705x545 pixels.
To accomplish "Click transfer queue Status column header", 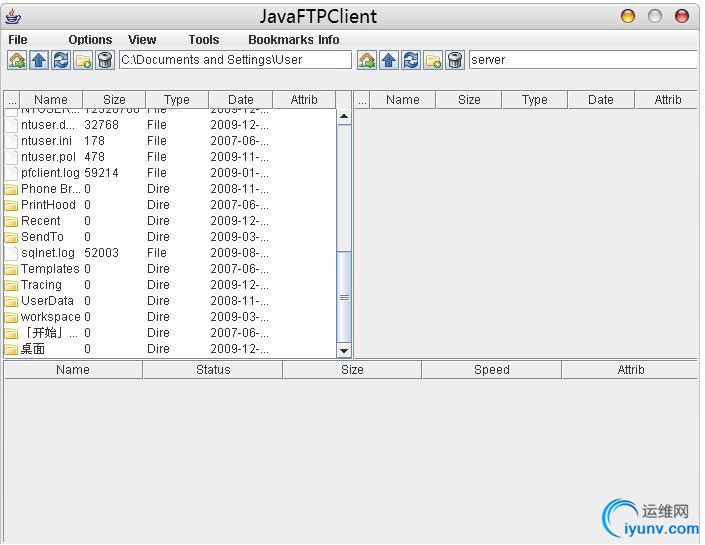I will [x=213, y=370].
